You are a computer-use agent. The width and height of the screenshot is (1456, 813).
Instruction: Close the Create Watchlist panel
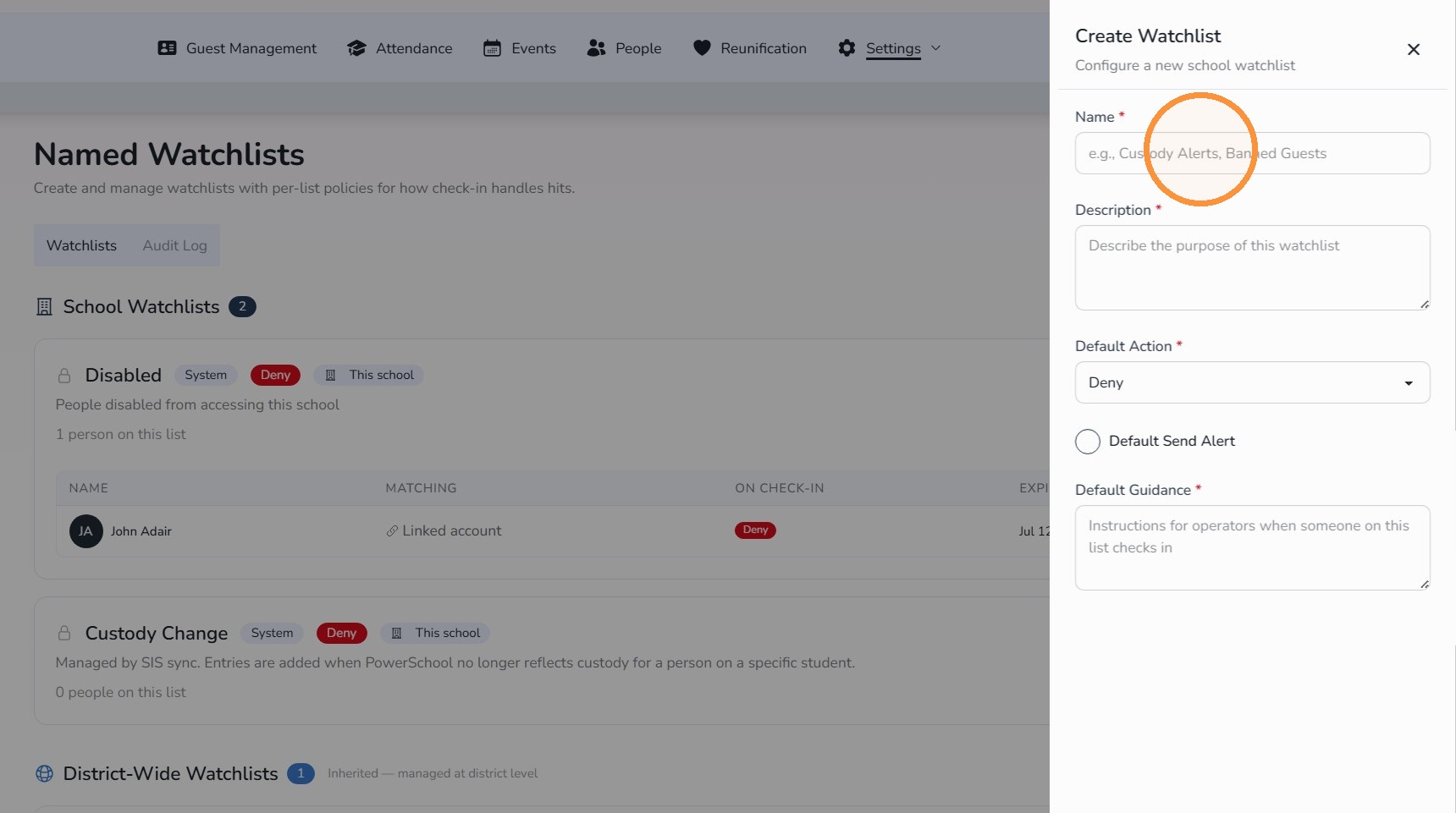tap(1413, 50)
